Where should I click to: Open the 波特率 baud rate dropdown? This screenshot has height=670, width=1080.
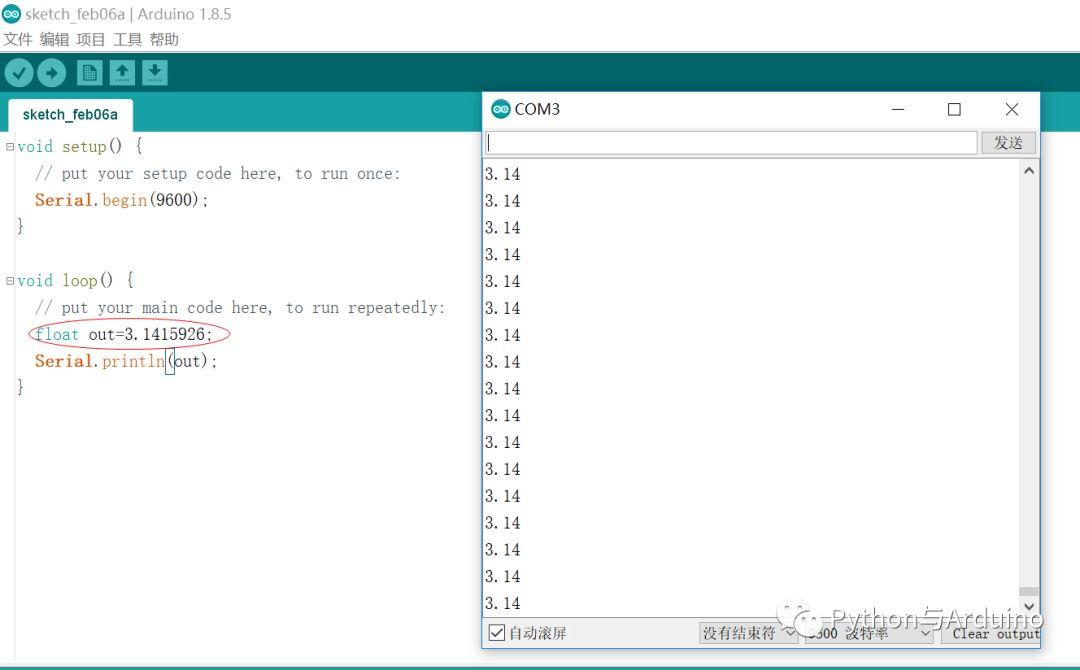tap(869, 633)
